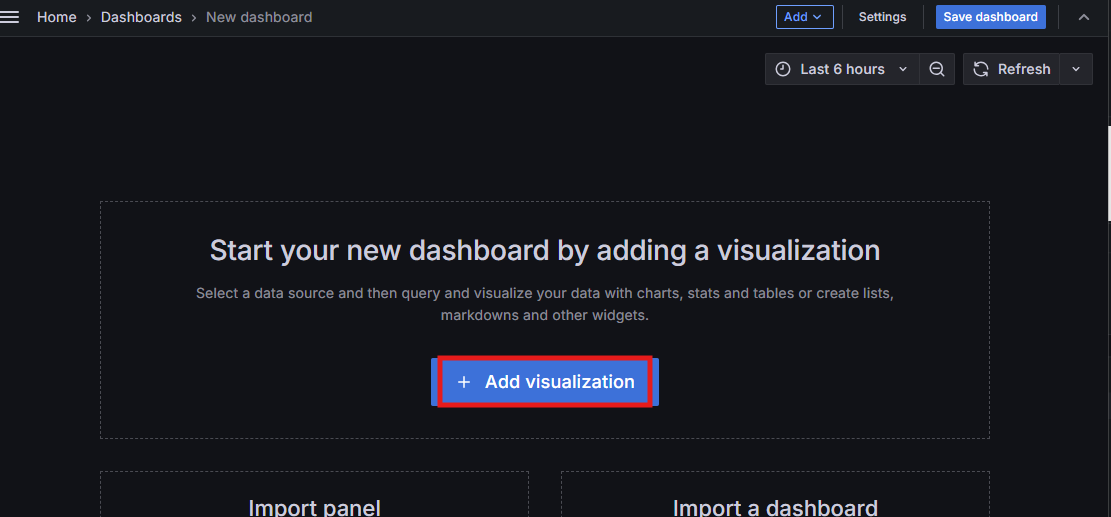Click the 'Start your new dashboard' heading
1111x517 pixels.
(545, 251)
